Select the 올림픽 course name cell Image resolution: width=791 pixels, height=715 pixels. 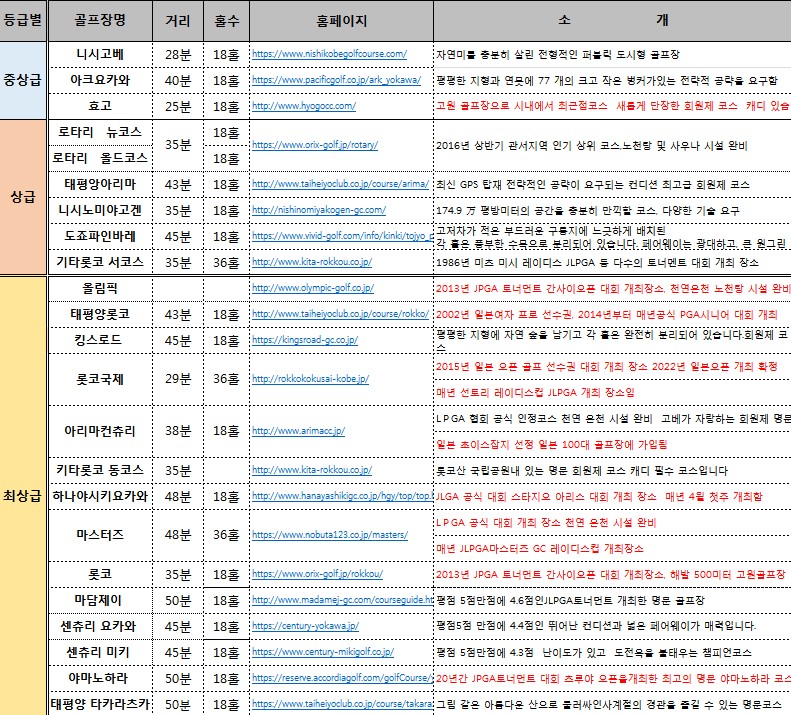pos(100,289)
